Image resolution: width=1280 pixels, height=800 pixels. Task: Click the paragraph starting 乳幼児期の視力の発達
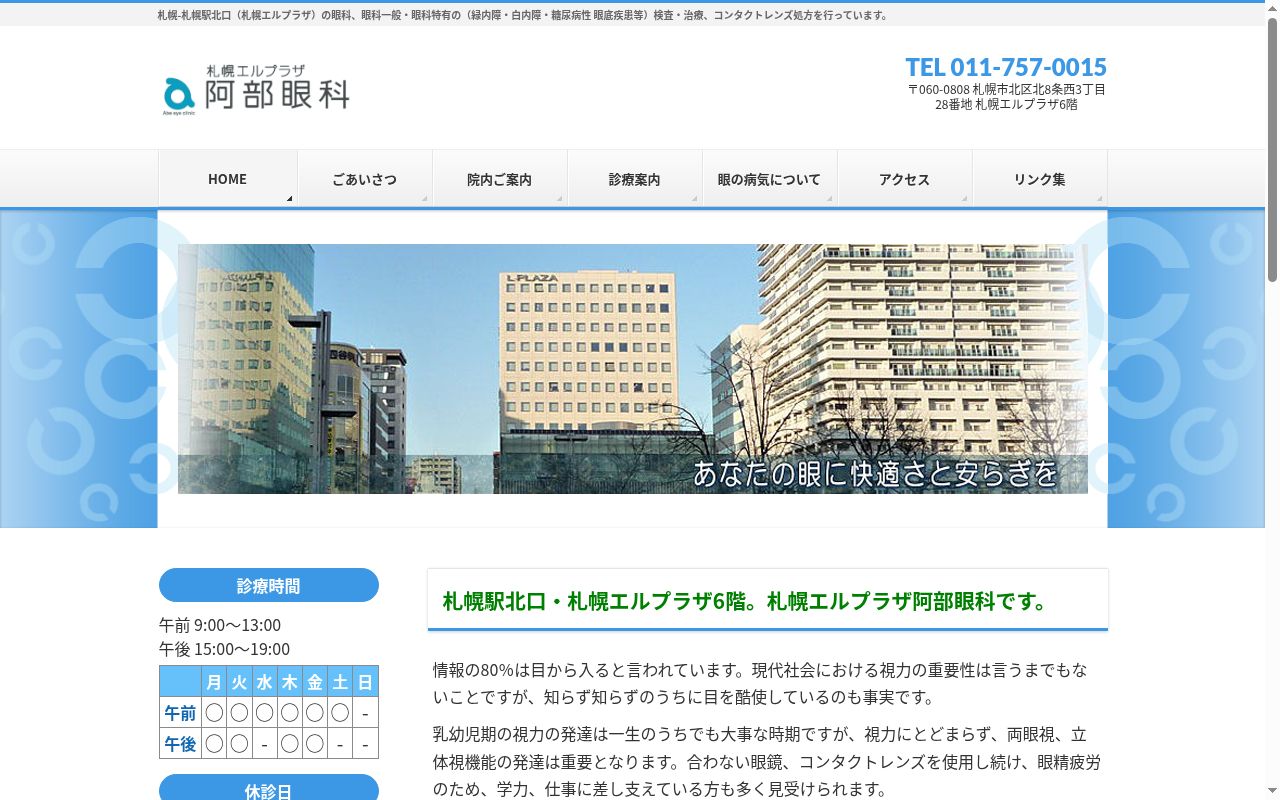[x=767, y=762]
